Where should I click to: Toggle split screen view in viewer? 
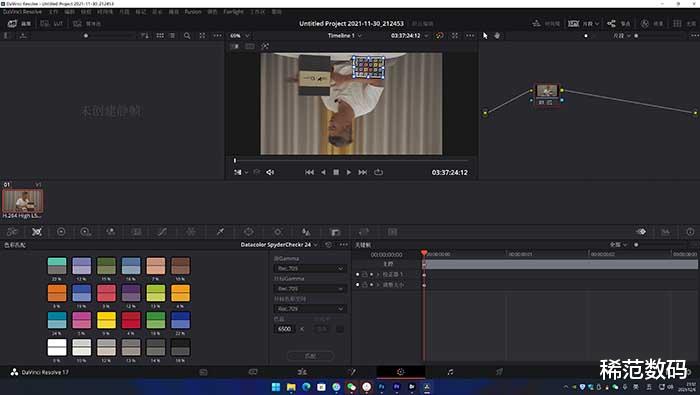click(250, 46)
